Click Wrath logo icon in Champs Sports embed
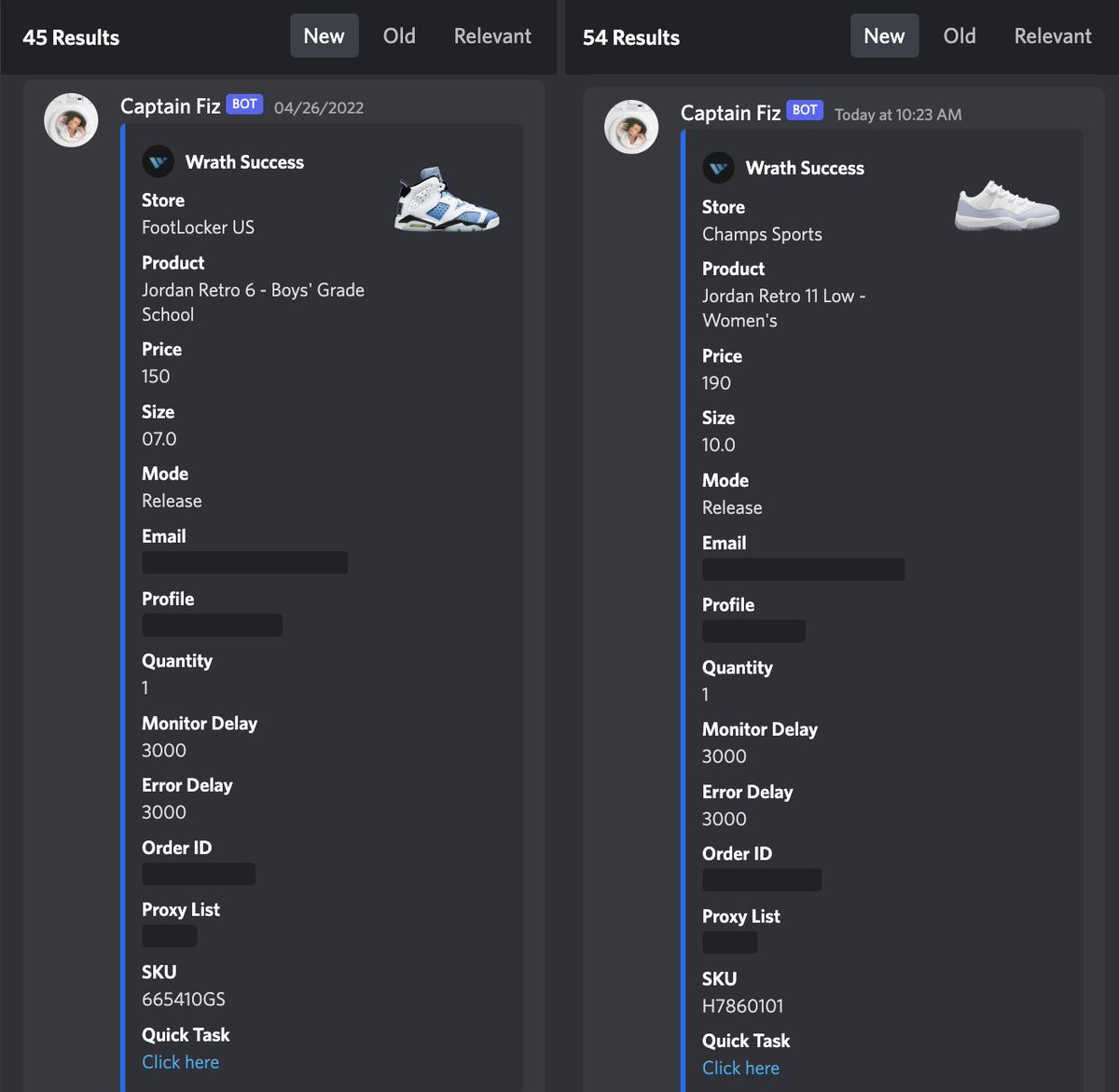Screen dimensions: 1119x1092 pyautogui.click(x=718, y=168)
